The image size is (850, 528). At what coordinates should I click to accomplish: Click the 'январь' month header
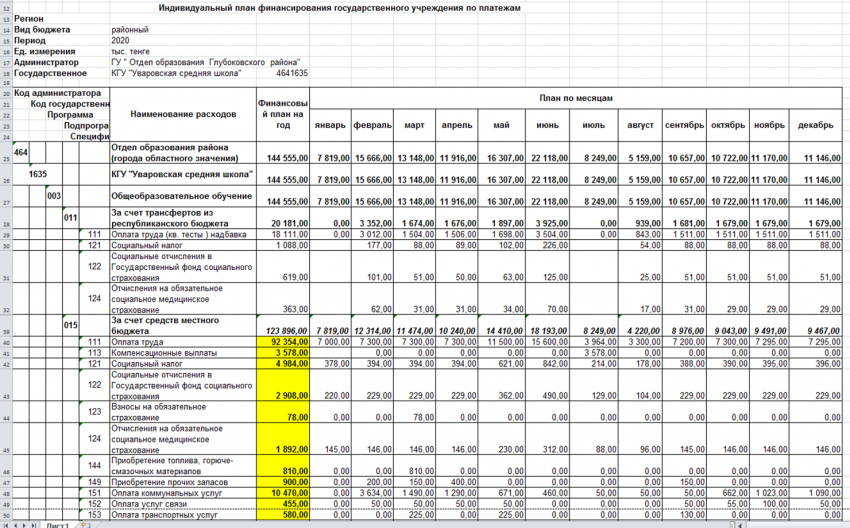pos(330,125)
